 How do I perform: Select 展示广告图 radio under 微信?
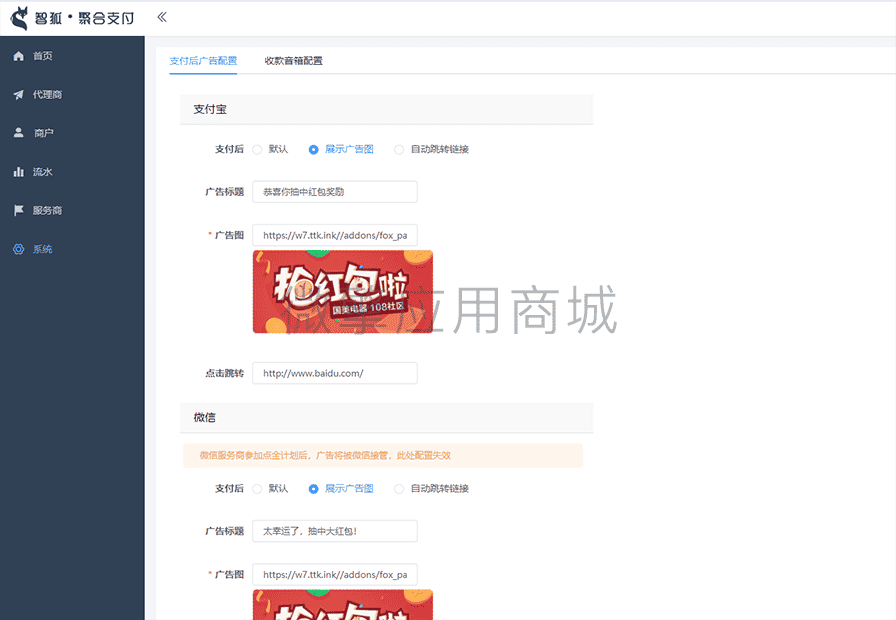[313, 489]
